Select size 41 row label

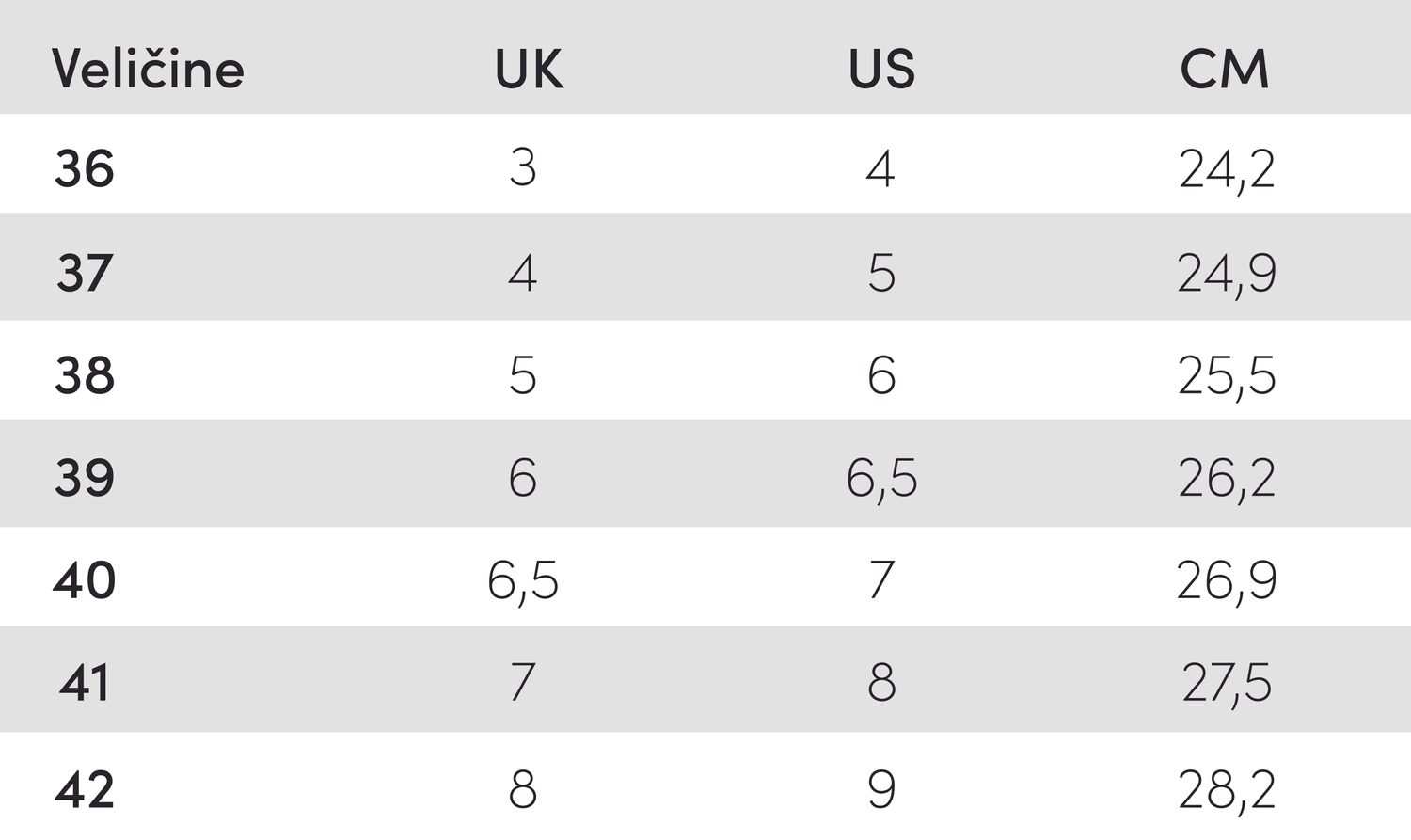tap(85, 683)
